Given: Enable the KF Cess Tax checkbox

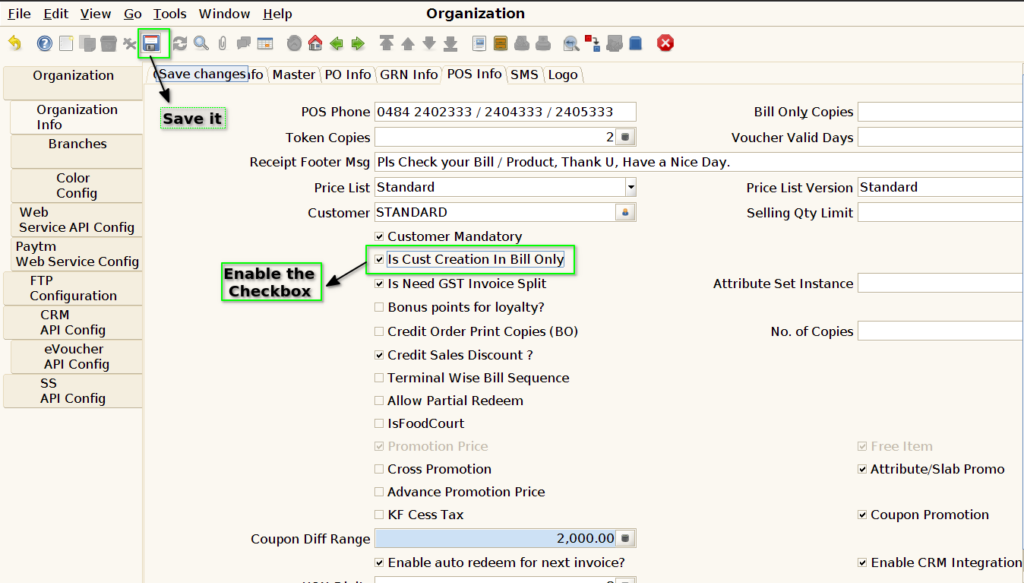Looking at the screenshot, I should (x=379, y=514).
